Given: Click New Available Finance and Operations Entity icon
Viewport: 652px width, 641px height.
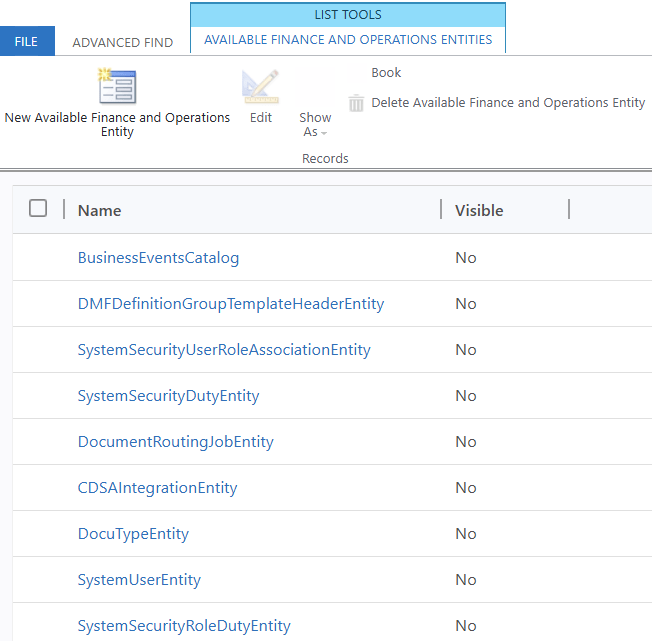Looking at the screenshot, I should [x=117, y=87].
